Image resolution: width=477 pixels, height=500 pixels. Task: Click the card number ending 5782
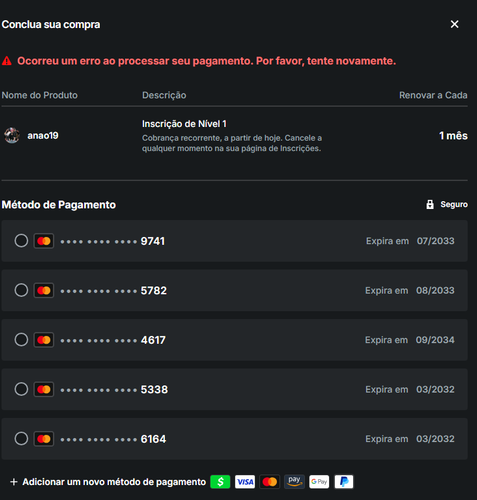(113, 291)
